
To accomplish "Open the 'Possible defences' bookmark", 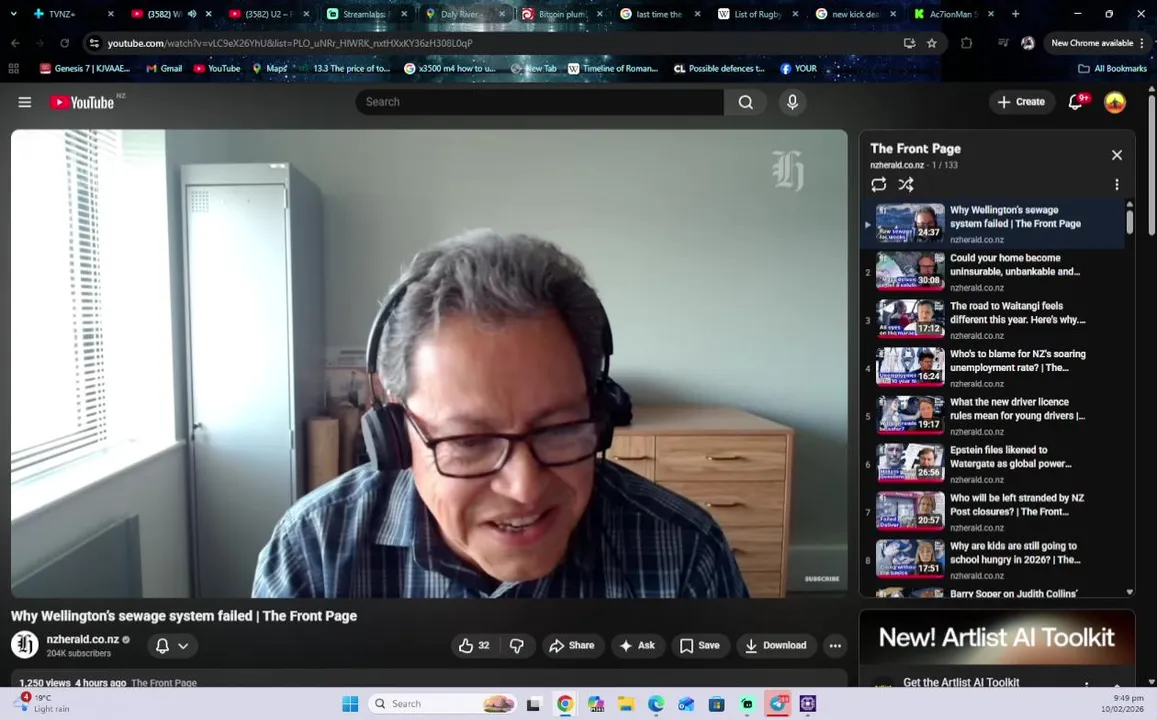I will pyautogui.click(x=719, y=68).
